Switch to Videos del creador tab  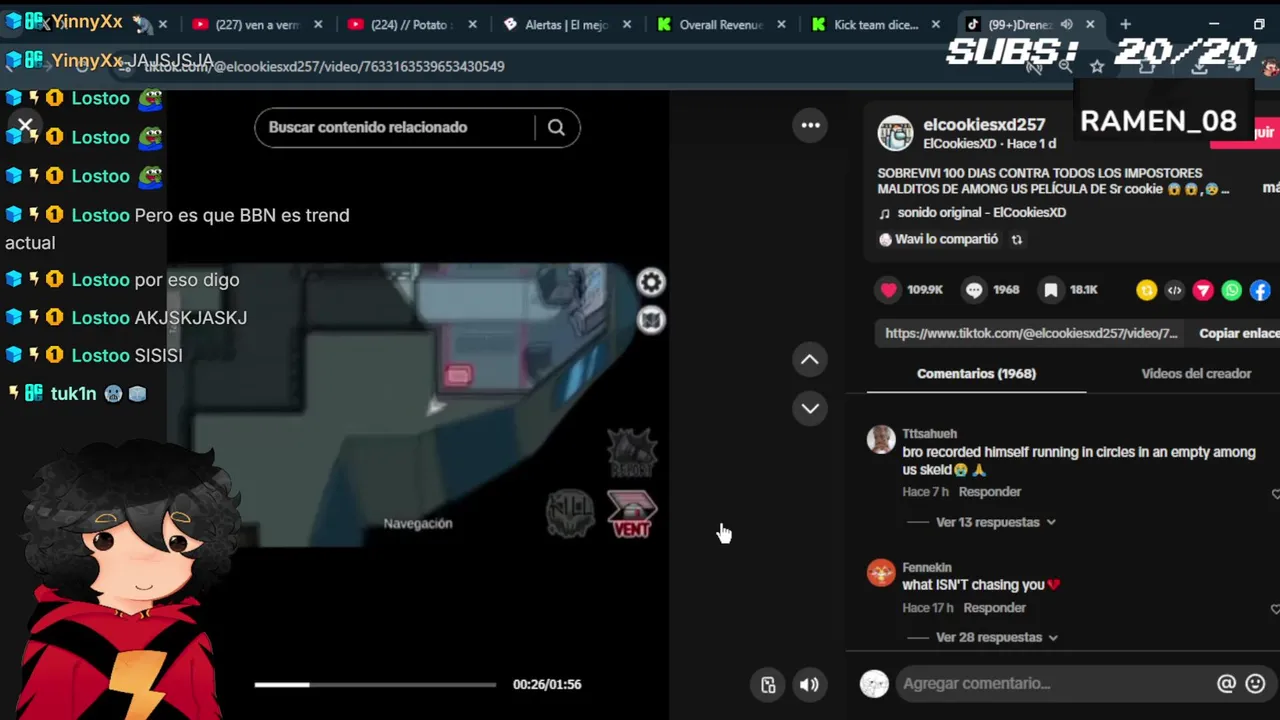point(1196,374)
